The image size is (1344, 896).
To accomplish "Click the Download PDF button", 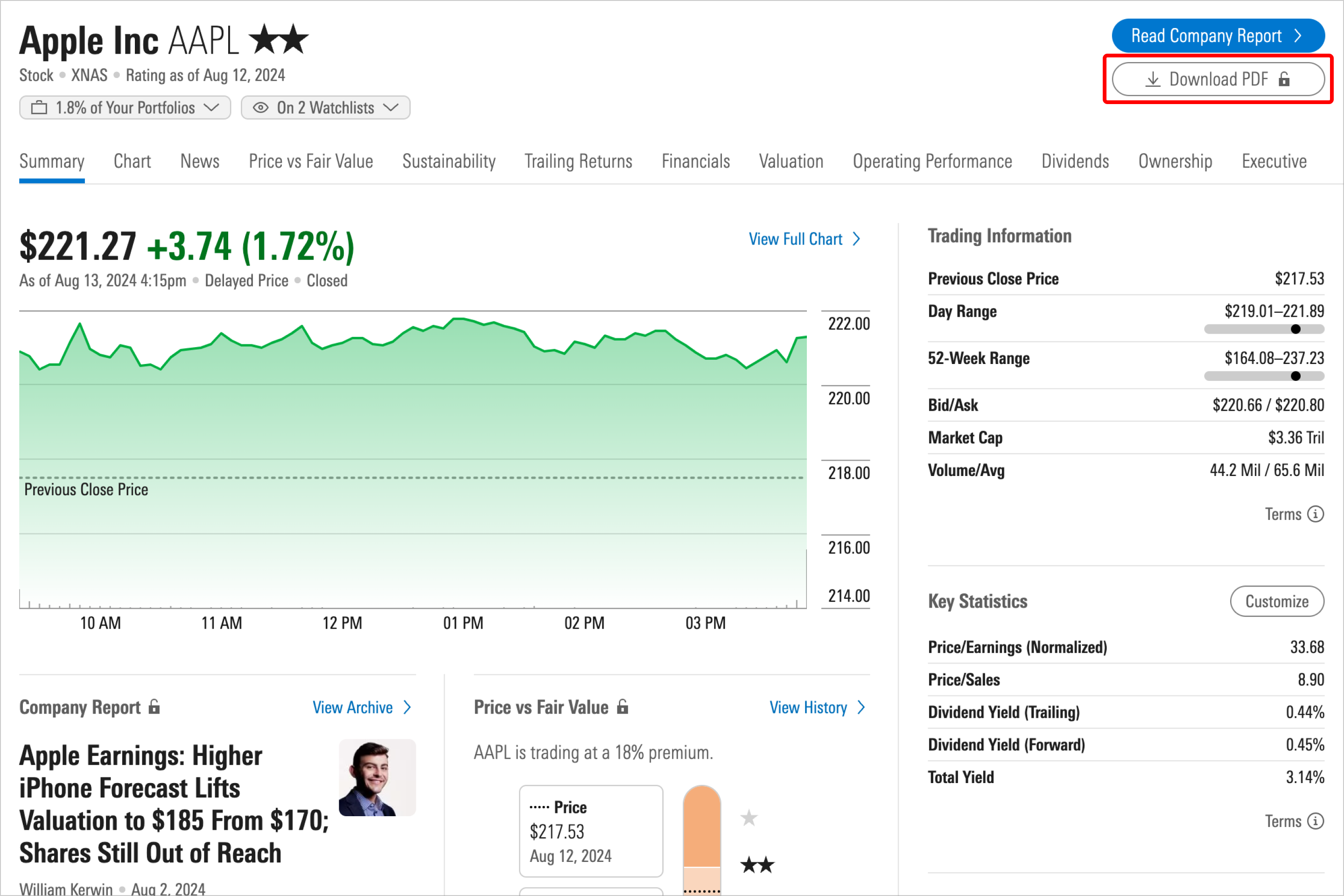I will pos(1218,79).
